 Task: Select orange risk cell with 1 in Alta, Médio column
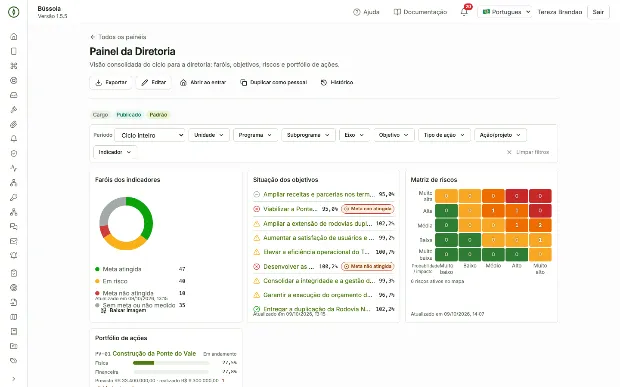point(493,211)
